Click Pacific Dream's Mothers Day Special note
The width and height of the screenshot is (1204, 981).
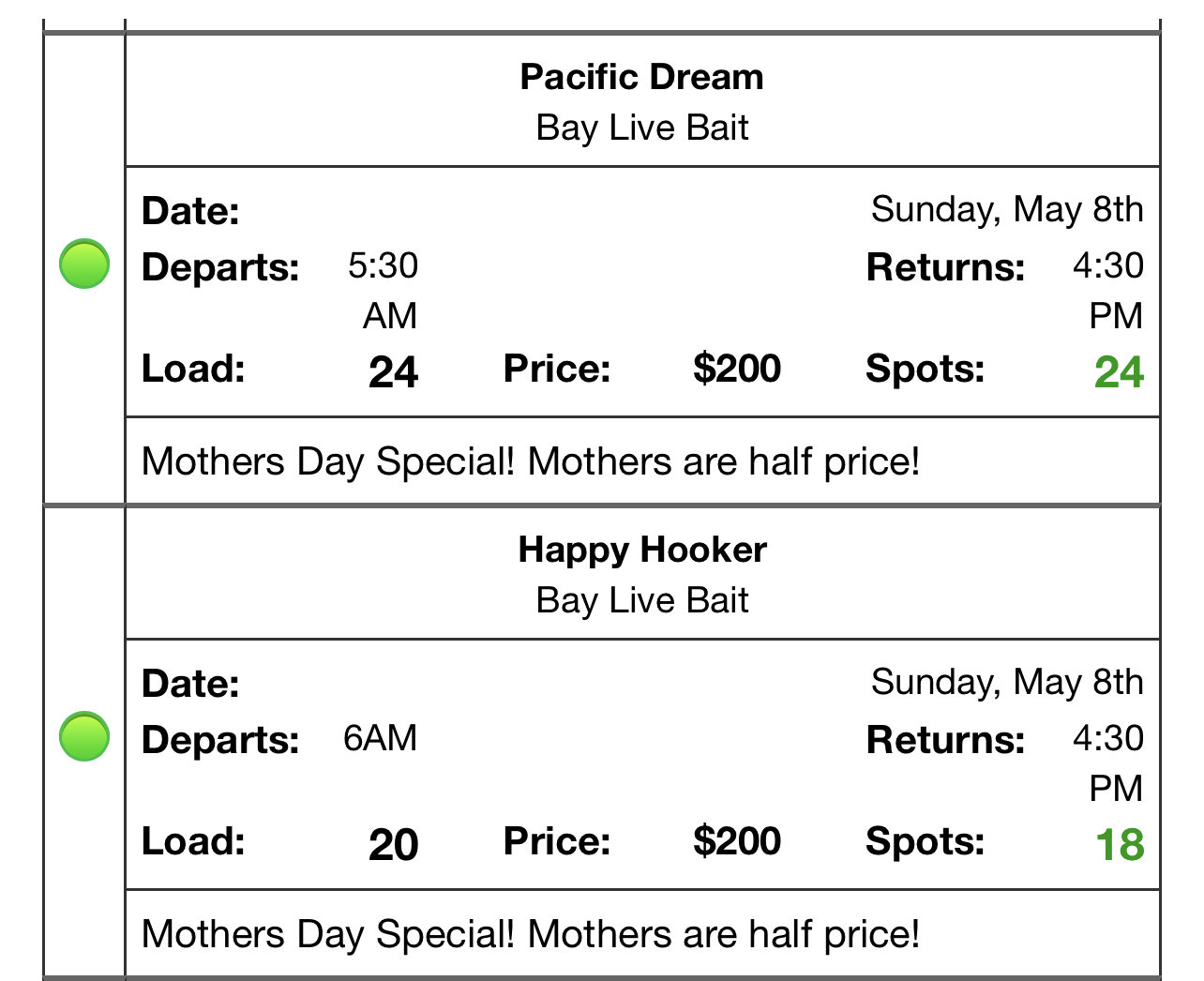[x=531, y=461]
